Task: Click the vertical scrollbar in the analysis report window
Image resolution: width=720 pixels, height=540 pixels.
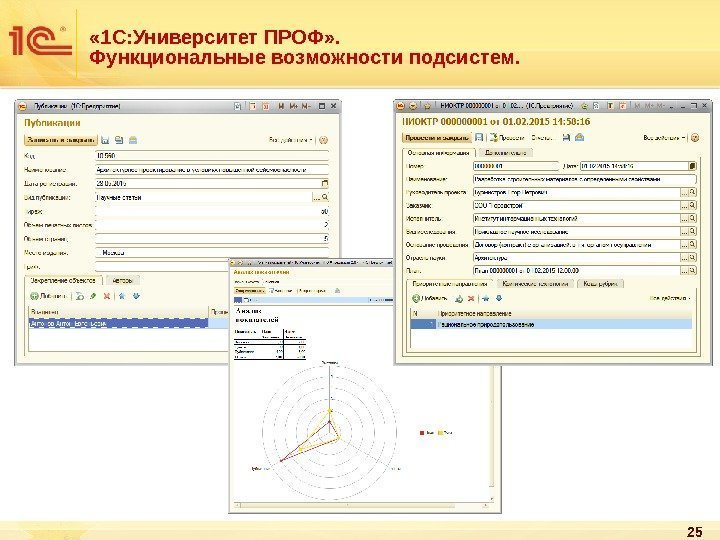Action: pos(492,433)
